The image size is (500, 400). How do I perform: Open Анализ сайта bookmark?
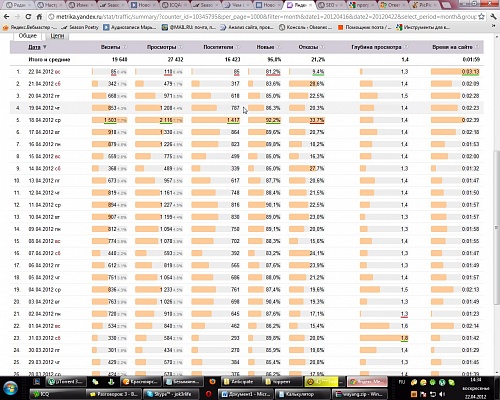[247, 27]
